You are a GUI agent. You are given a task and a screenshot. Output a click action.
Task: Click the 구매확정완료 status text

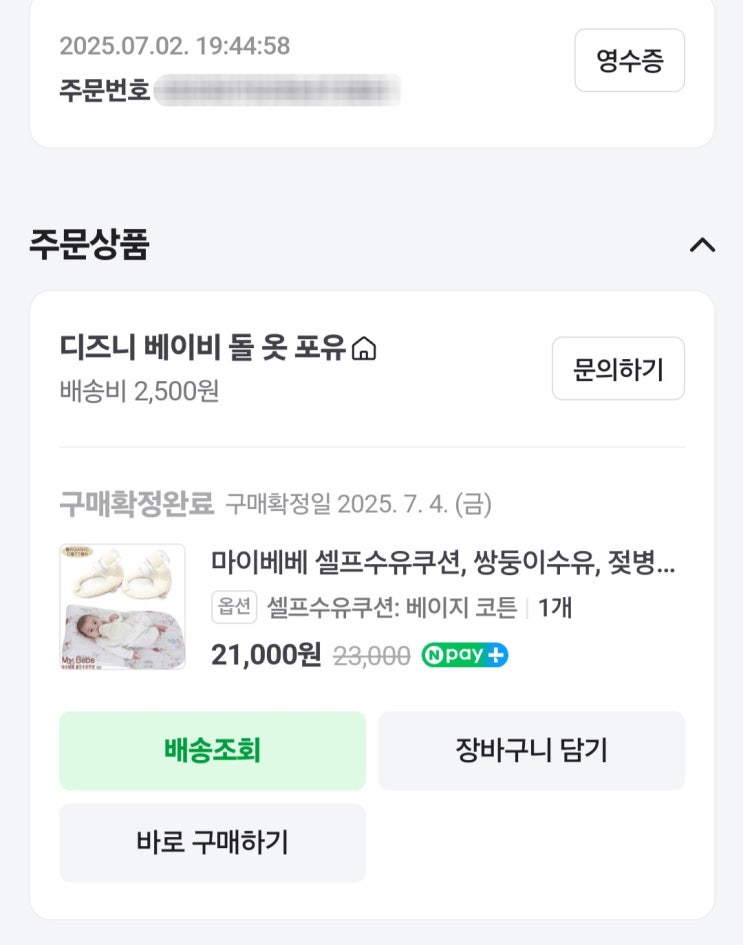click(x=137, y=504)
